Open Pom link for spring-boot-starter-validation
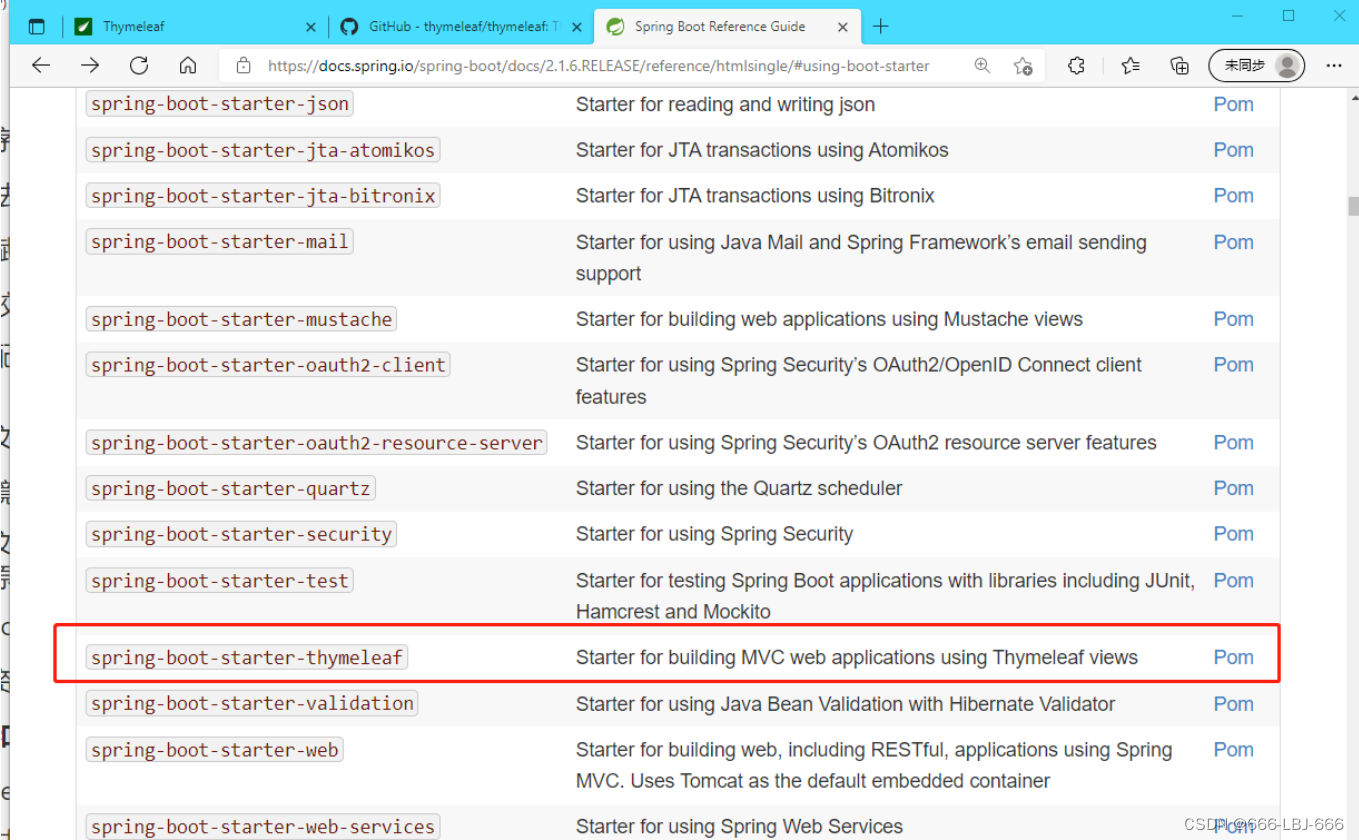Screen dimensions: 1359x840 coord(1233,704)
